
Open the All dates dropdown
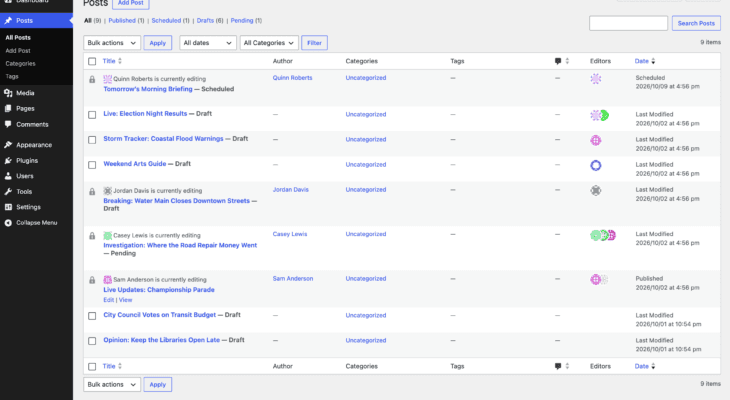tap(208, 43)
